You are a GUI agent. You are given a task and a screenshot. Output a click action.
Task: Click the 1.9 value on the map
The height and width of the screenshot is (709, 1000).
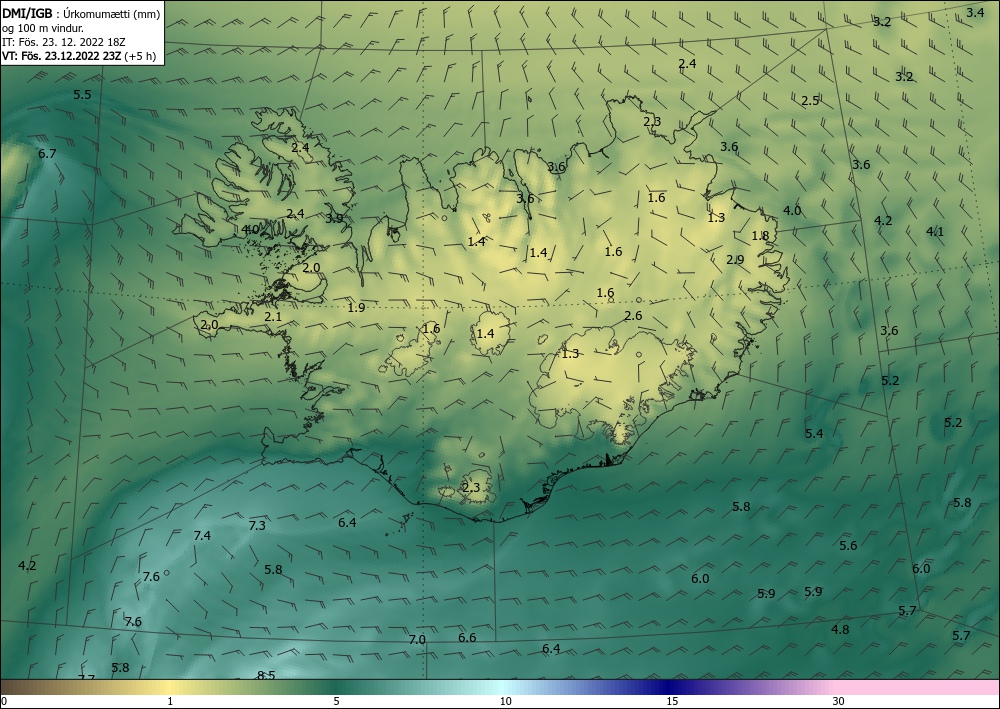tap(357, 307)
